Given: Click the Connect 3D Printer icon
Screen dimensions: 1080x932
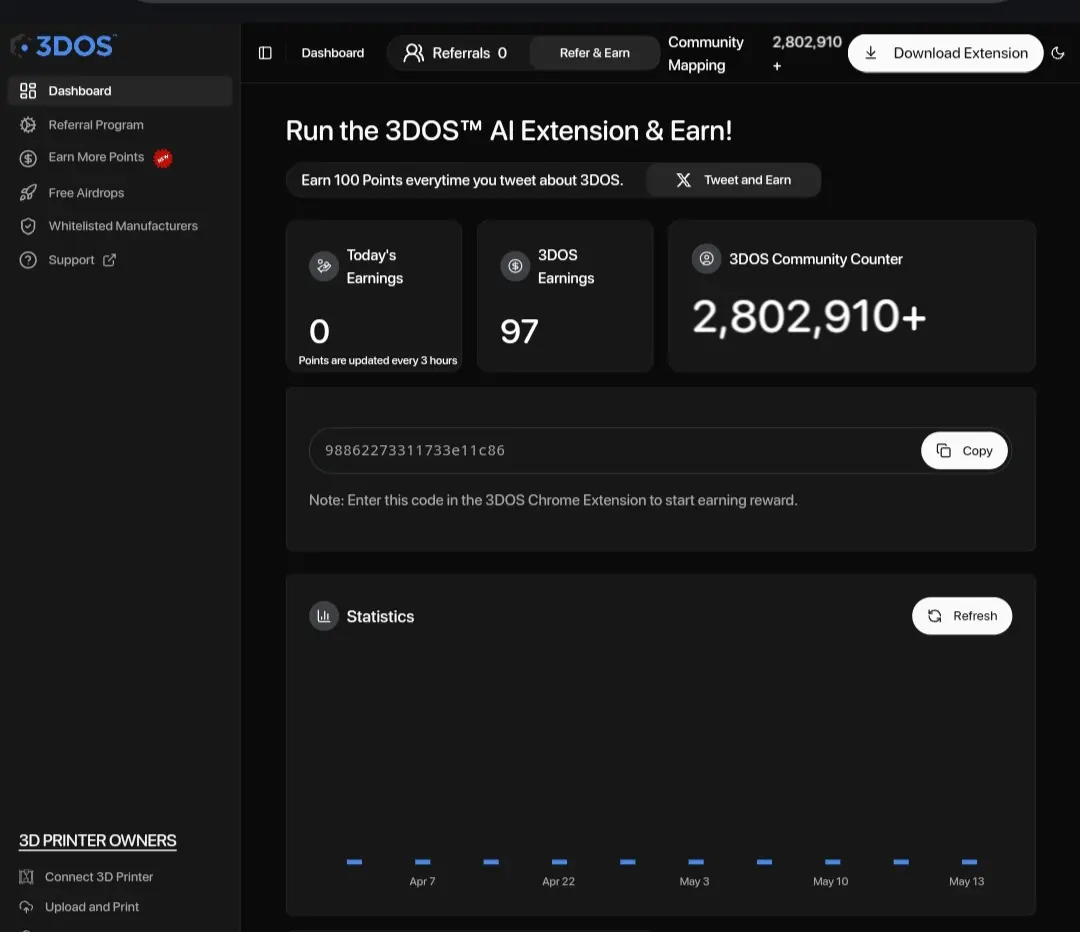Looking at the screenshot, I should tap(26, 877).
